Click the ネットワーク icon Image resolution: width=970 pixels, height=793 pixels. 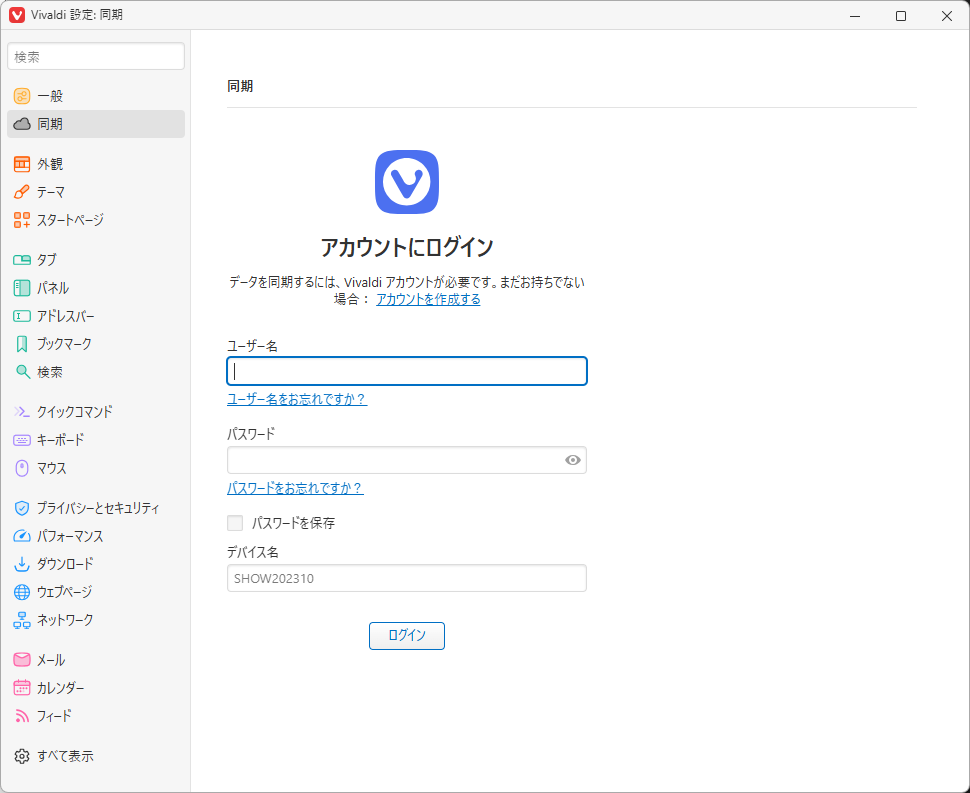pos(22,620)
